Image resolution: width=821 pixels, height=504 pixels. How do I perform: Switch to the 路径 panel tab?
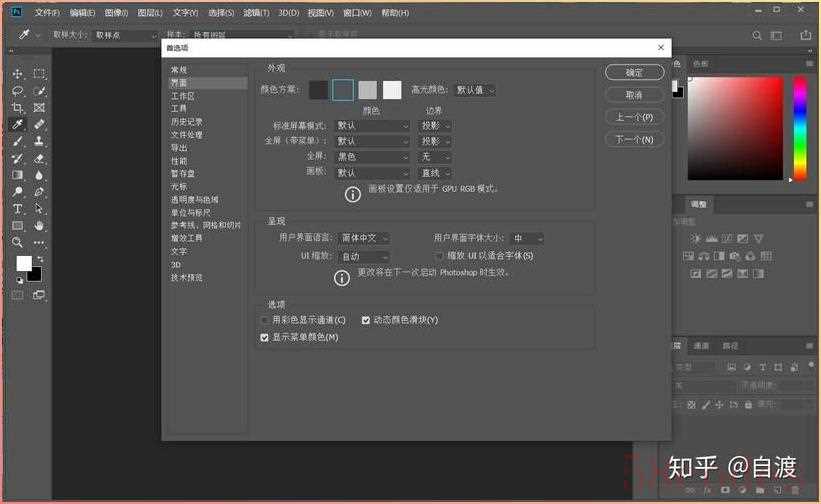point(730,346)
